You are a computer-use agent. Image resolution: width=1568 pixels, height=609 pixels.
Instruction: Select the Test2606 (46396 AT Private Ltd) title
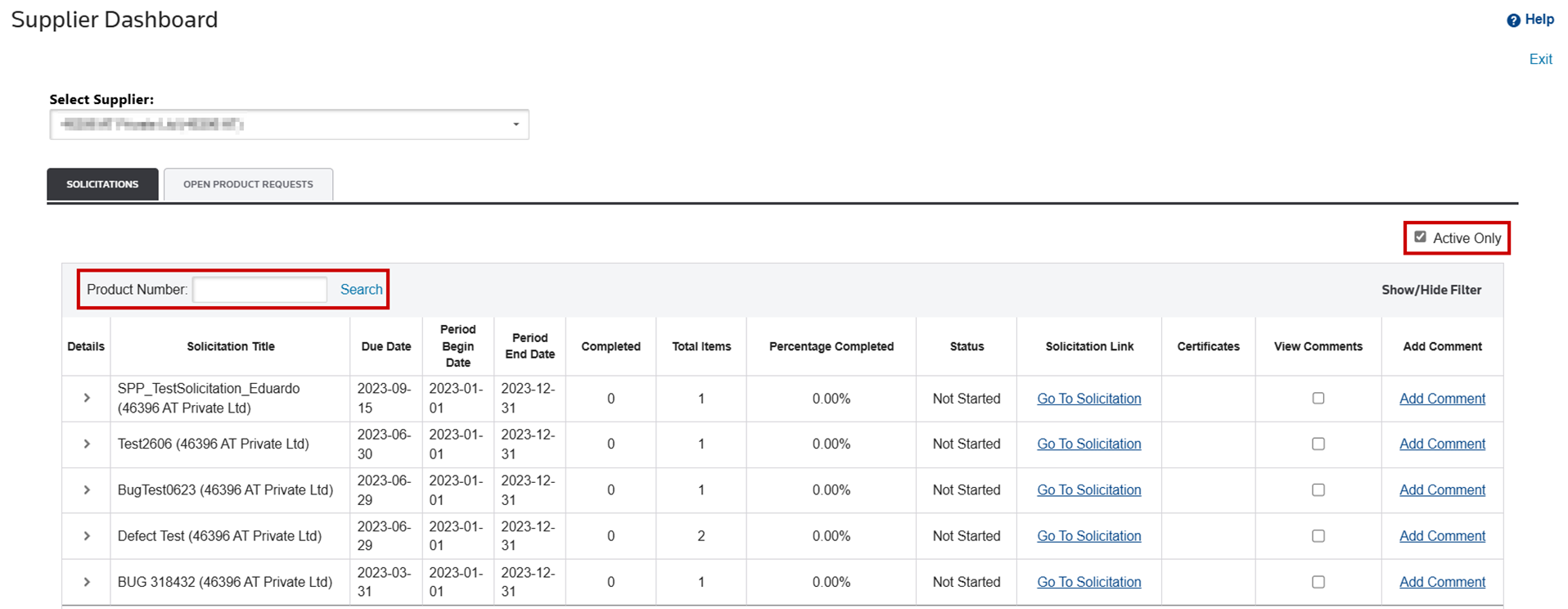coord(214,444)
